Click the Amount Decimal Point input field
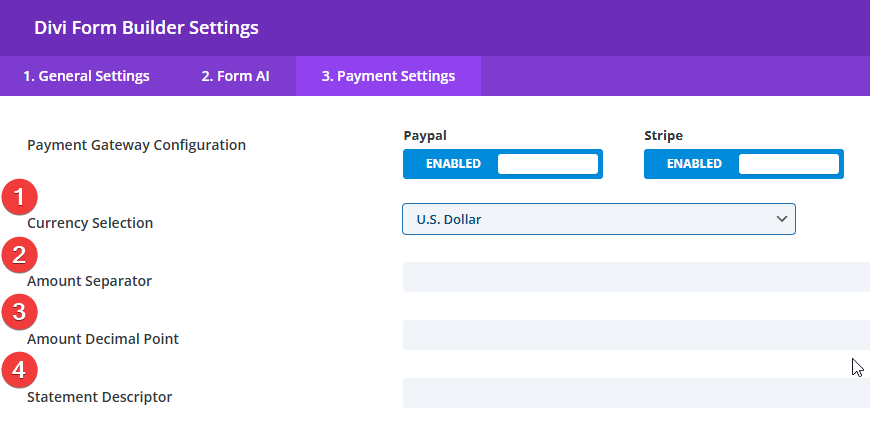Screen dimensions: 870x432 [x=636, y=335]
